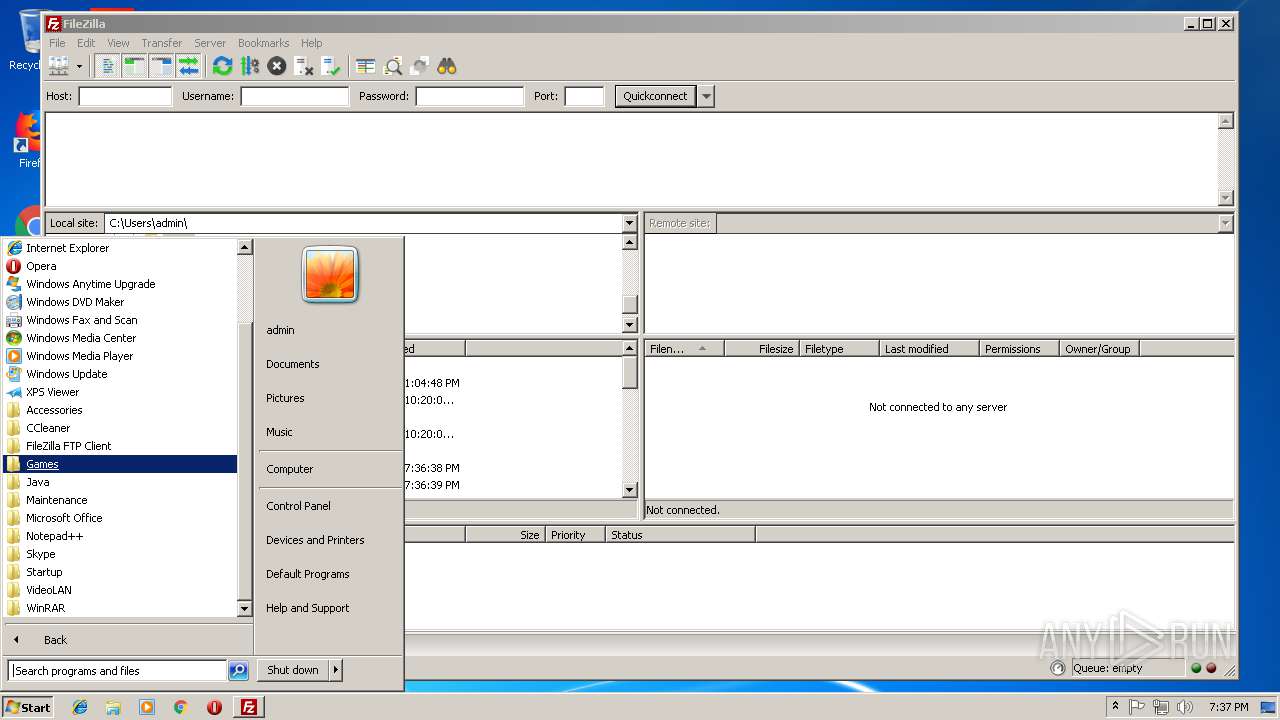Expand the CCleaner folder
Viewport: 1280px width, 720px height.
(121, 428)
